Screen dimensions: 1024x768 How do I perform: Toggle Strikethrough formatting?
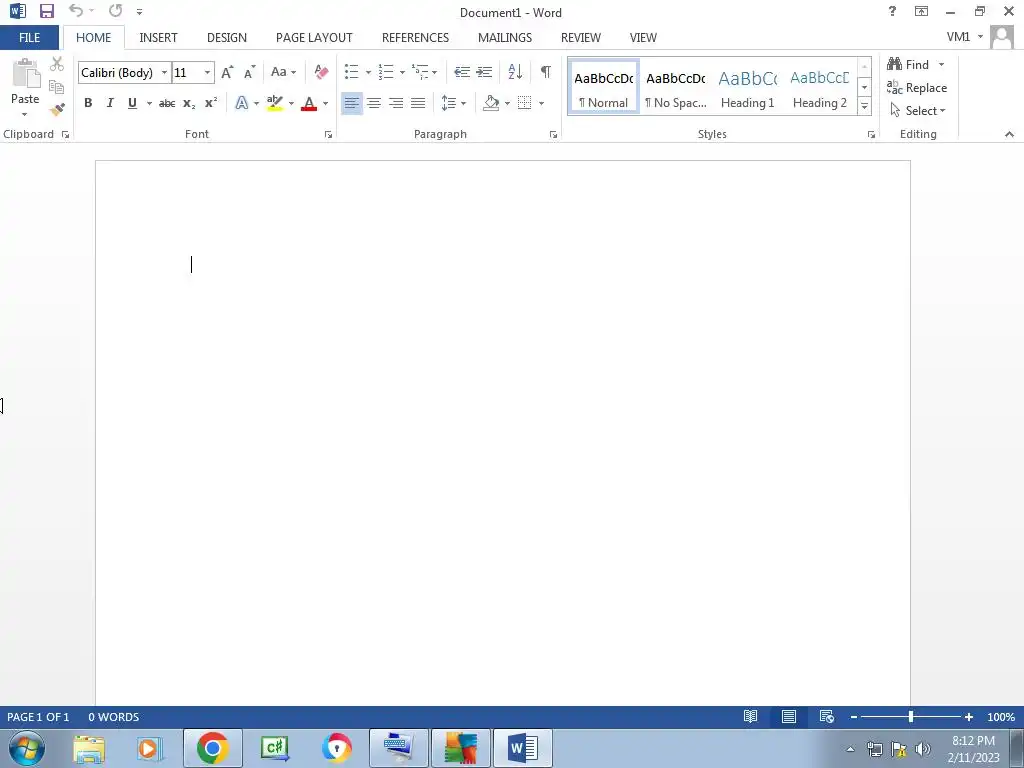[167, 103]
